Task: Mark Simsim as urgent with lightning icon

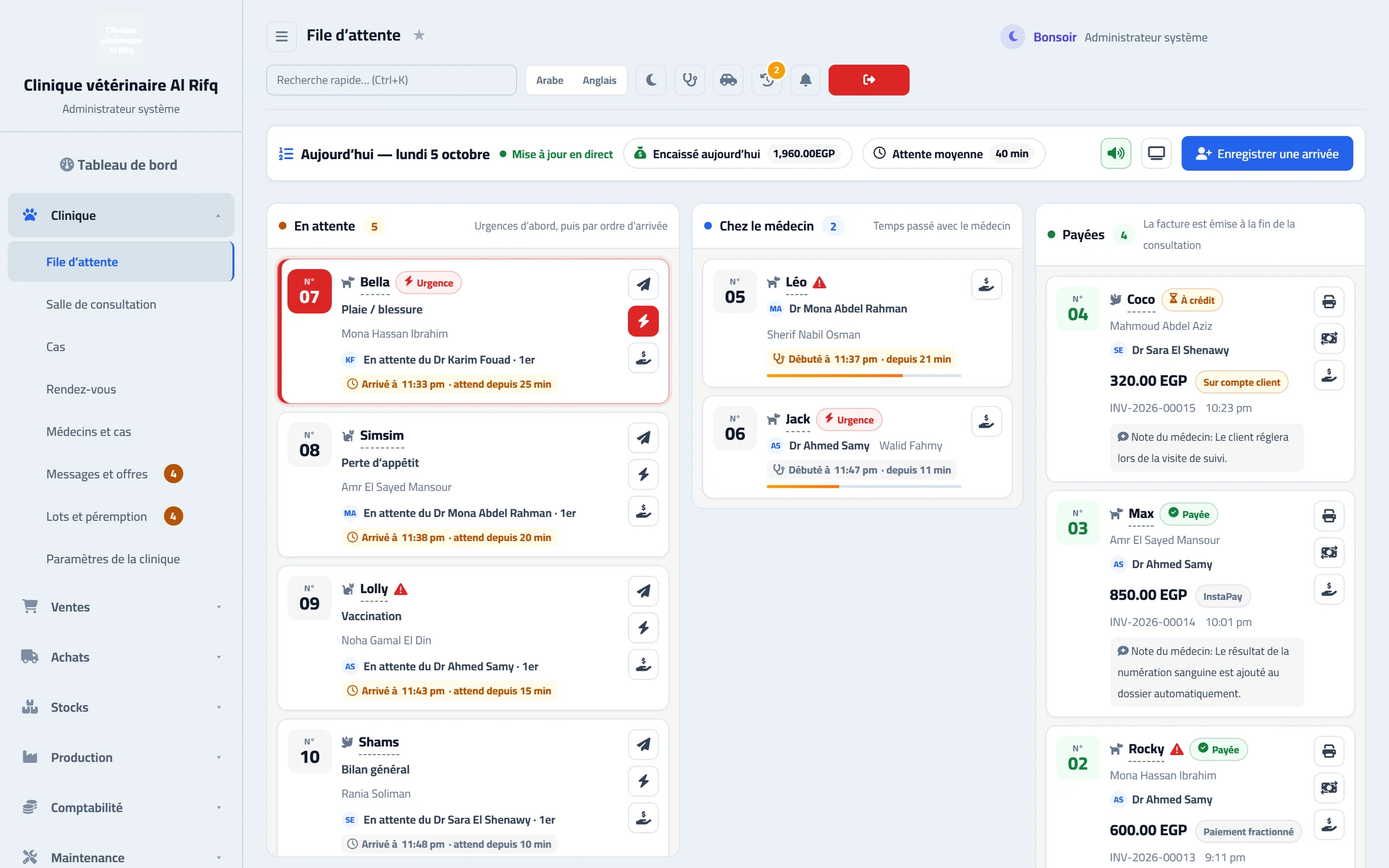Action: coord(643,475)
